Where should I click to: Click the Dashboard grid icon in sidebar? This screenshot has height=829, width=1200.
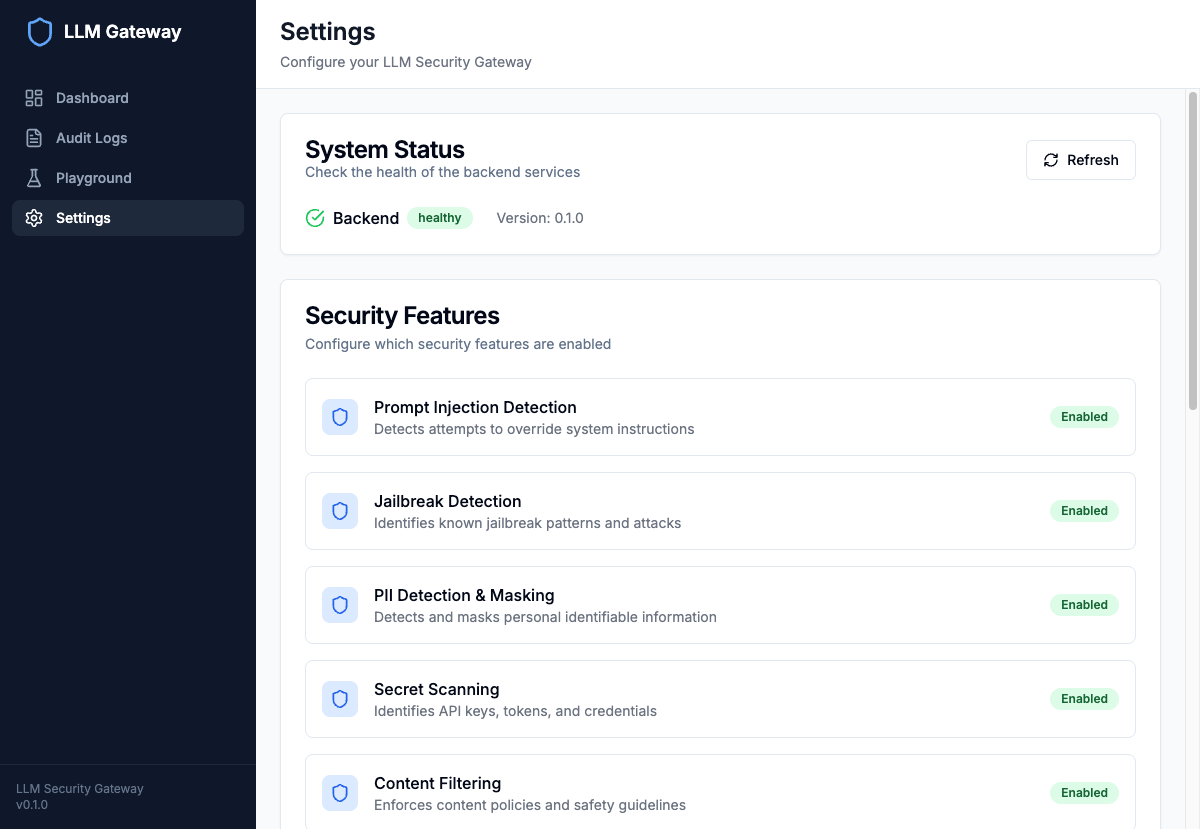click(x=34, y=98)
